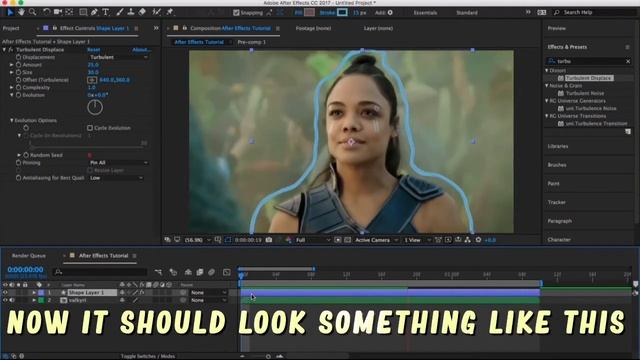The width and height of the screenshot is (640, 360).
Task: Select the Pen tool
Action: click(x=94, y=12)
